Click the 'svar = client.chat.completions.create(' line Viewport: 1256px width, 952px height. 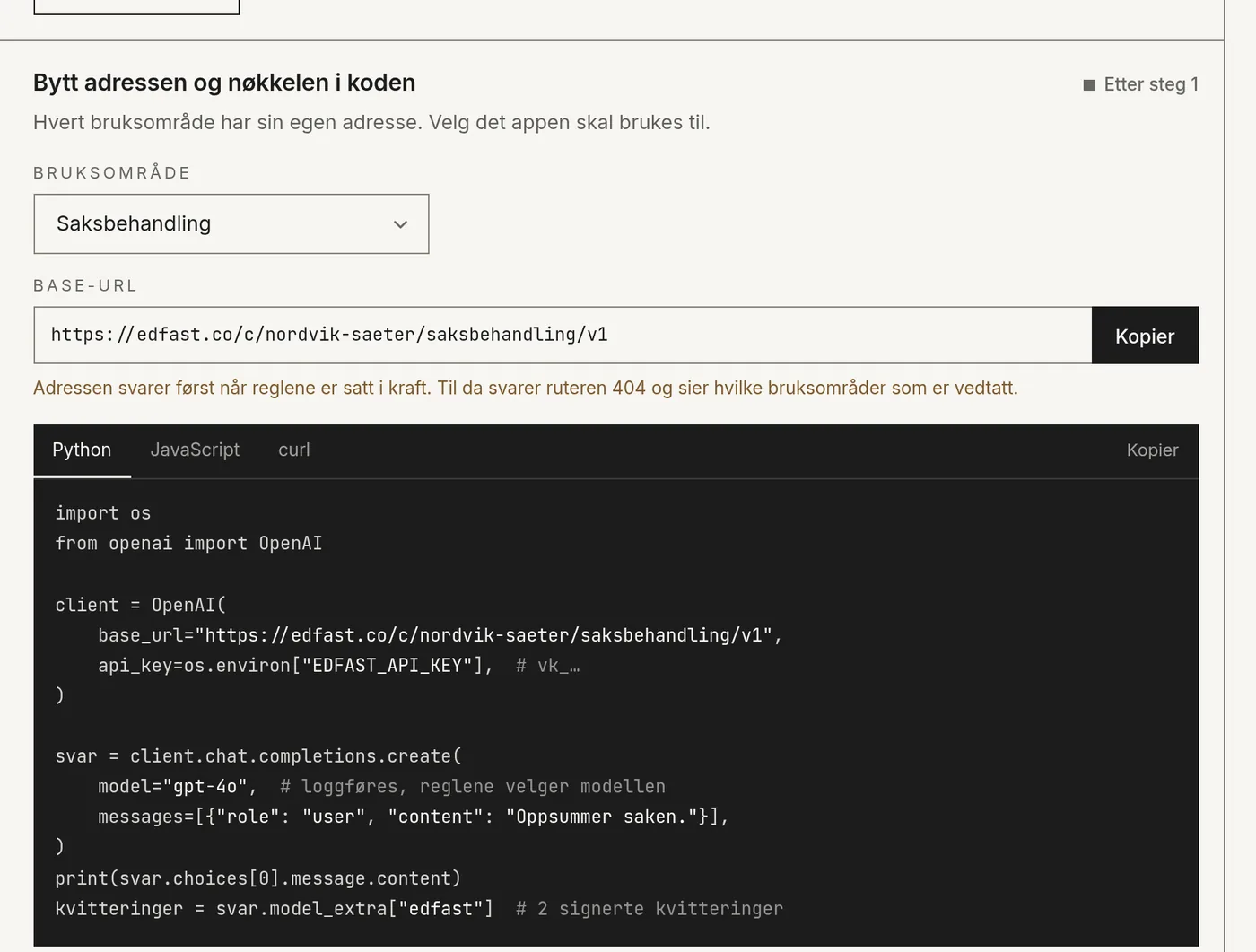pyautogui.click(x=258, y=756)
